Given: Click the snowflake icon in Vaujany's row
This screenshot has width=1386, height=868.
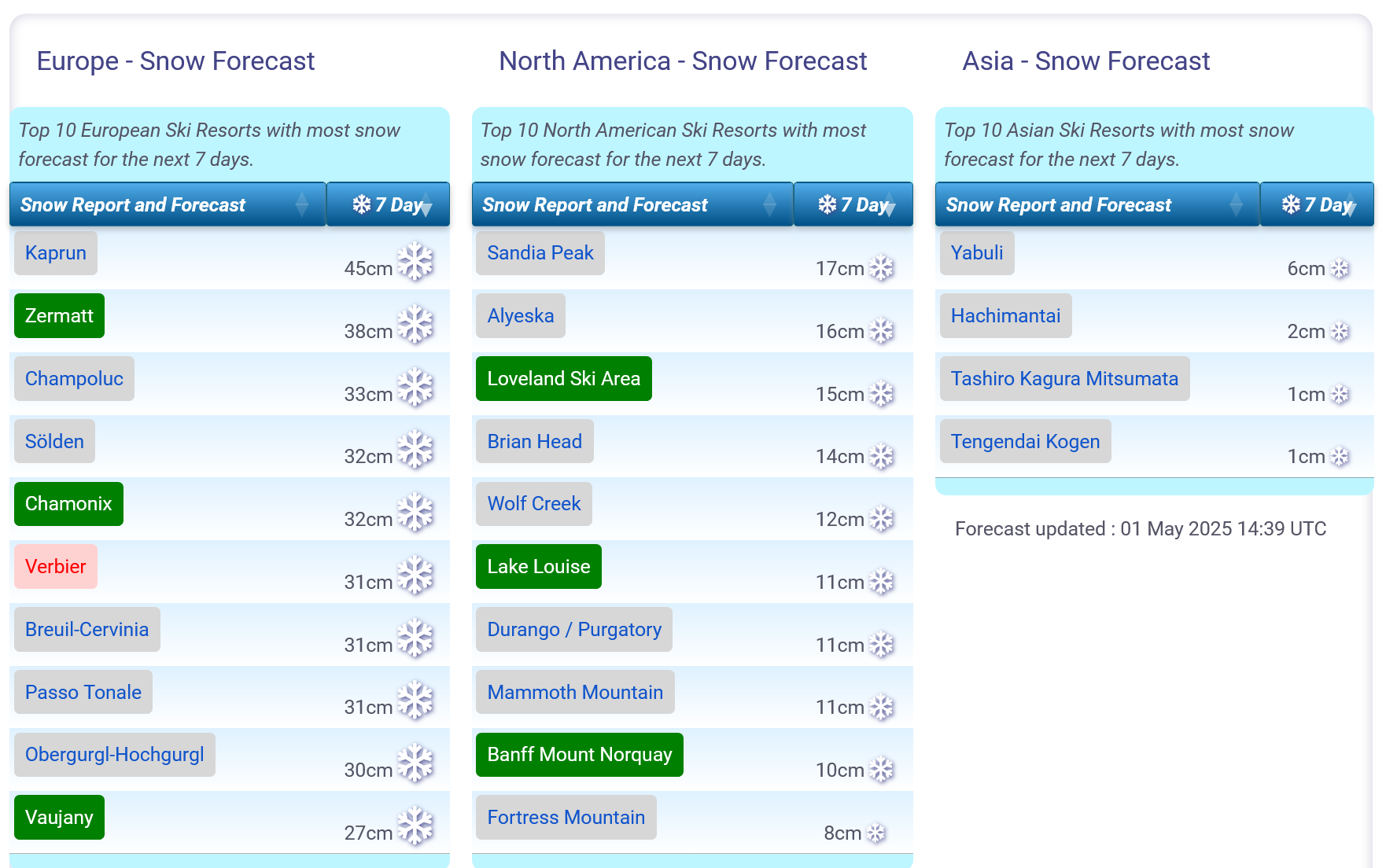Looking at the screenshot, I should click(x=415, y=826).
